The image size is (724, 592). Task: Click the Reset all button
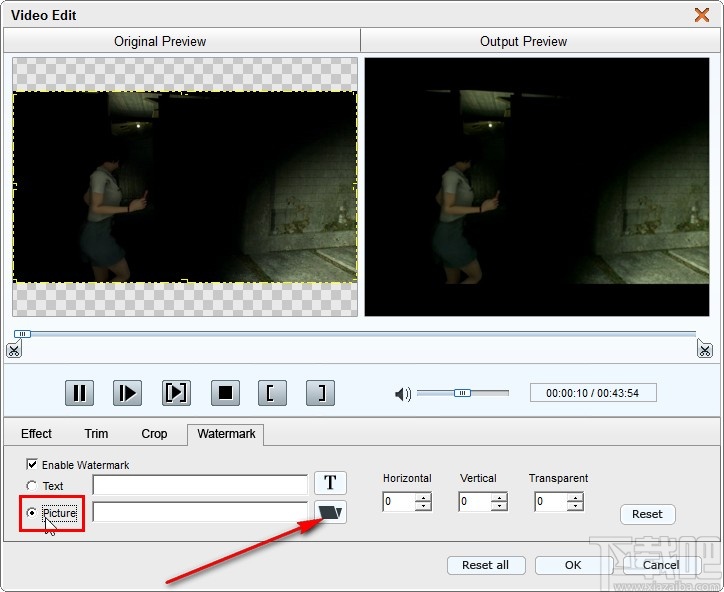(x=486, y=565)
